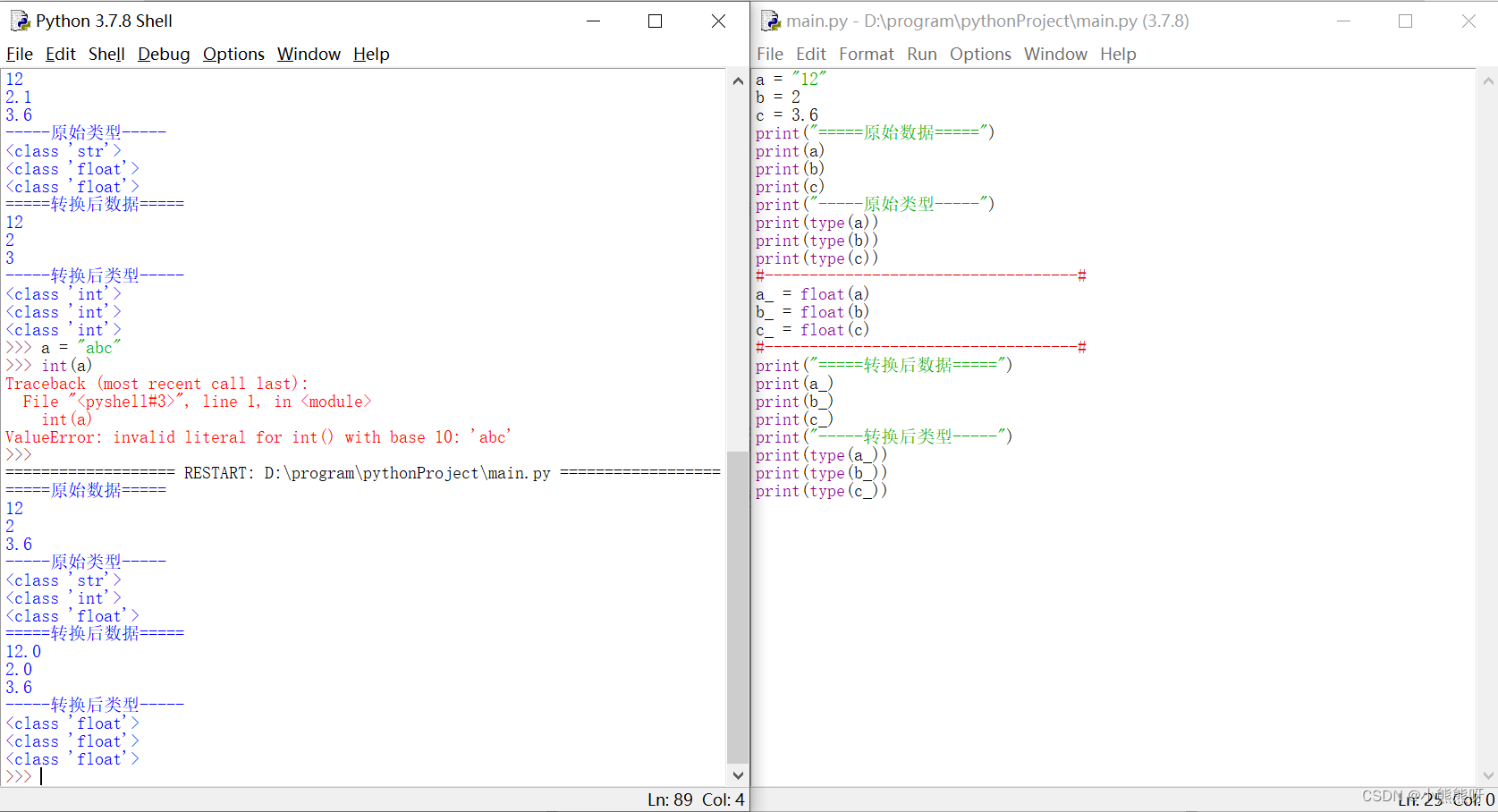Click code line 'b_ = float(b)' in editor
Screen dimensions: 1498x812
pos(812,312)
